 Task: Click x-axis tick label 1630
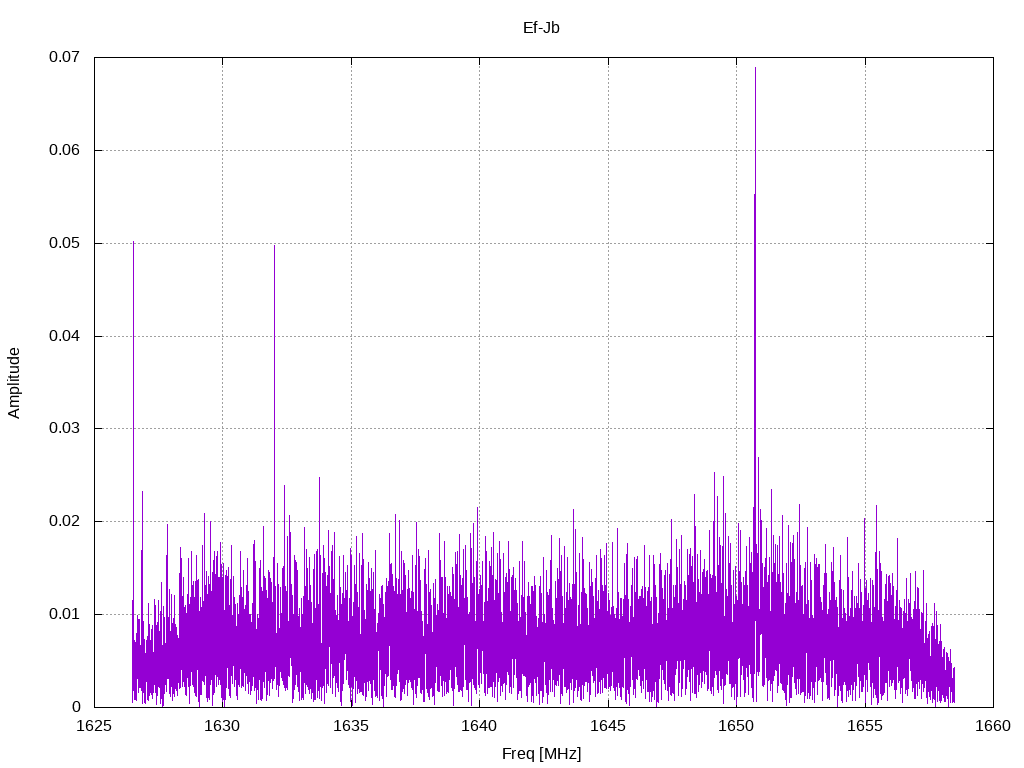coord(222,726)
